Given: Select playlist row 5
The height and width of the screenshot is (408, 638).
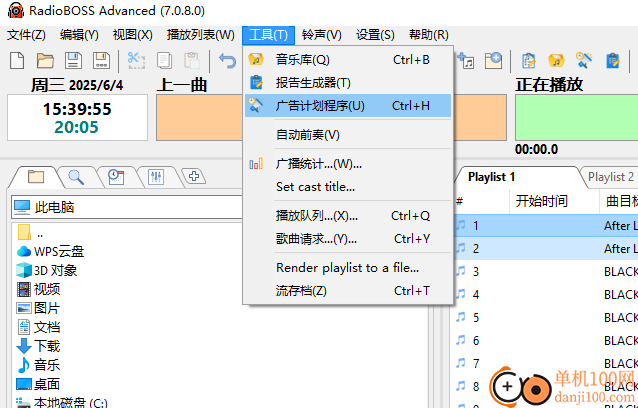Looking at the screenshot, I should pos(546,317).
